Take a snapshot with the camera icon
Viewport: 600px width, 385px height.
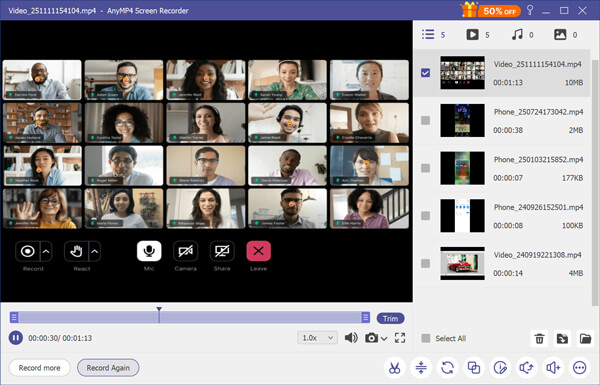click(371, 338)
